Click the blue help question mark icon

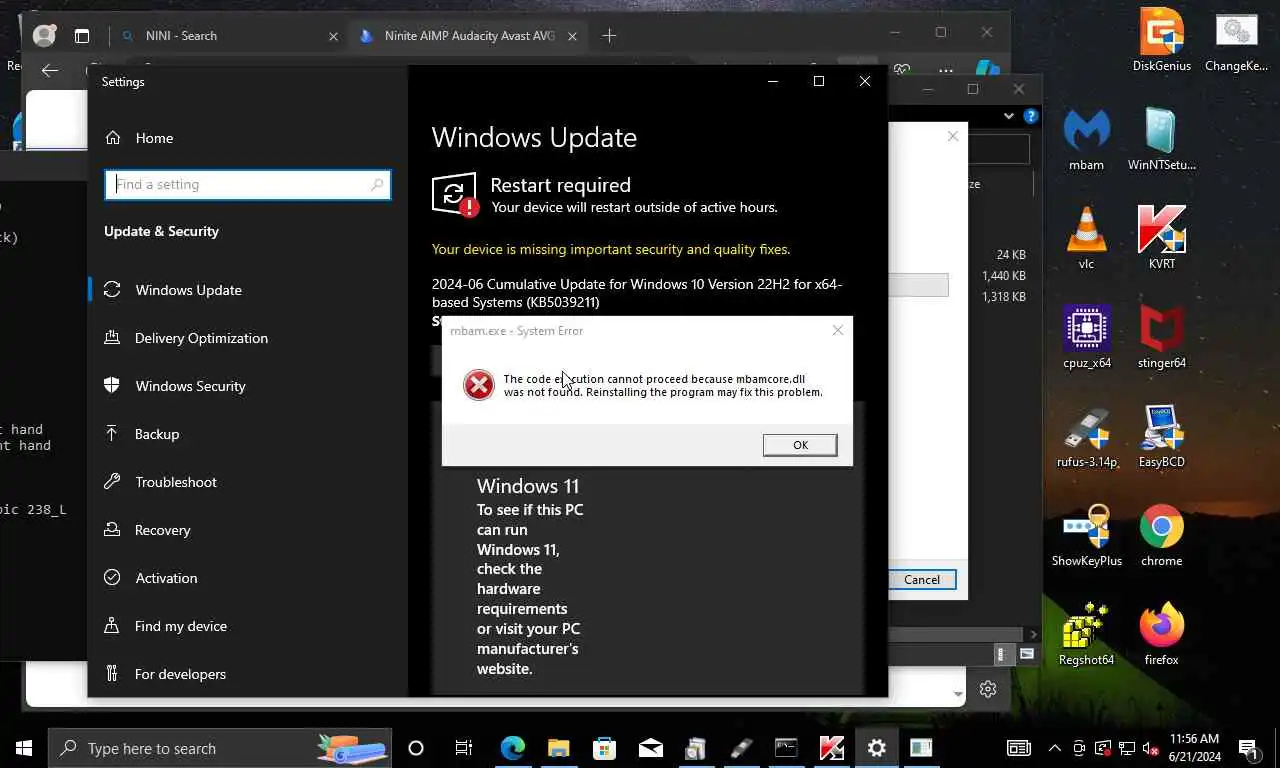coord(1030,116)
